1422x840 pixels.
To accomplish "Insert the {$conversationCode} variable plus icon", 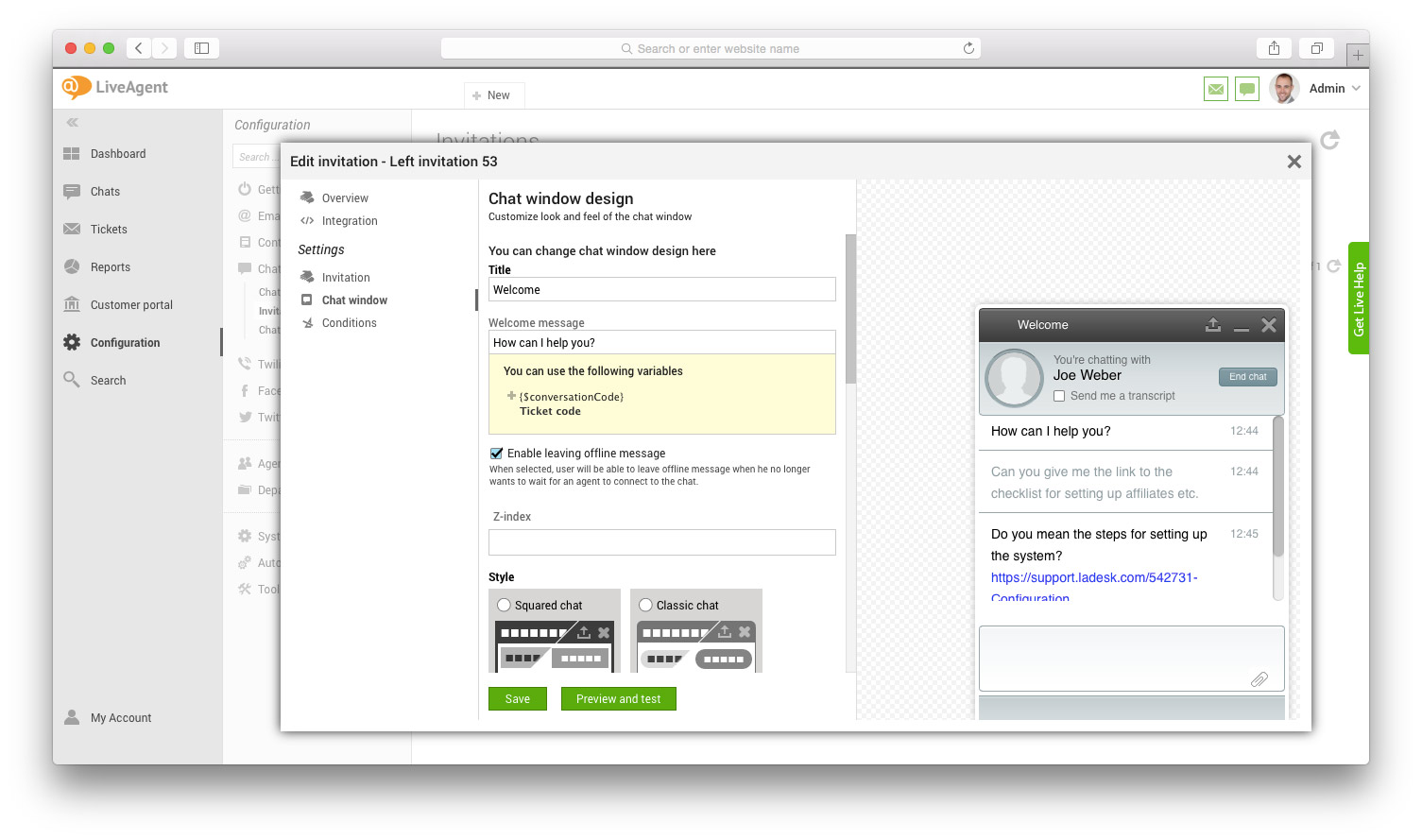I will [x=511, y=396].
